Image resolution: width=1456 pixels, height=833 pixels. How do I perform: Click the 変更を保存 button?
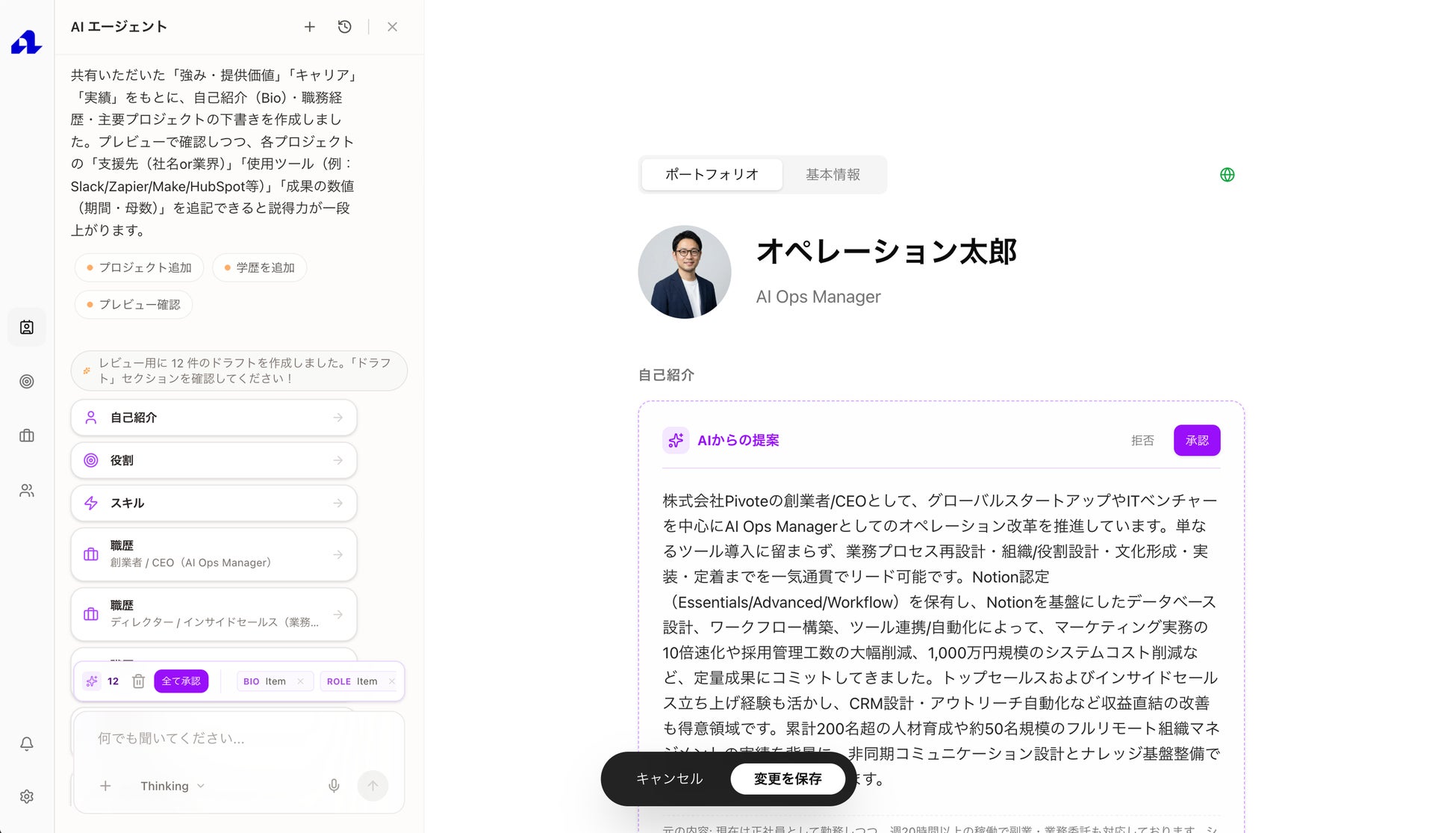click(x=787, y=778)
